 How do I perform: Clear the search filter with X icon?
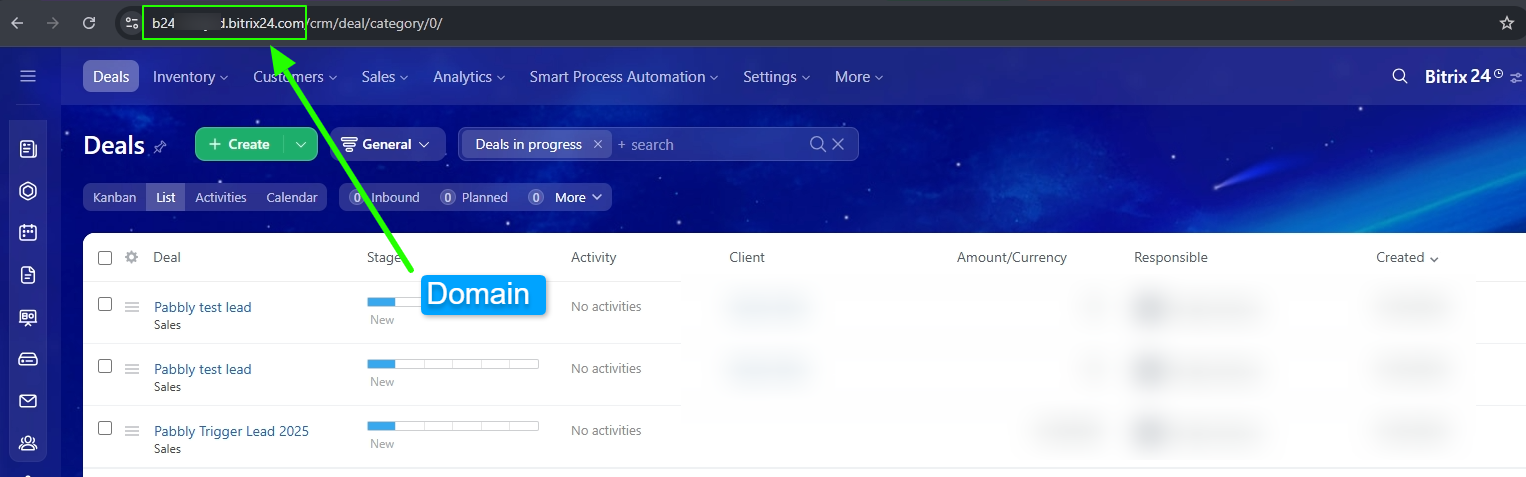click(x=838, y=144)
